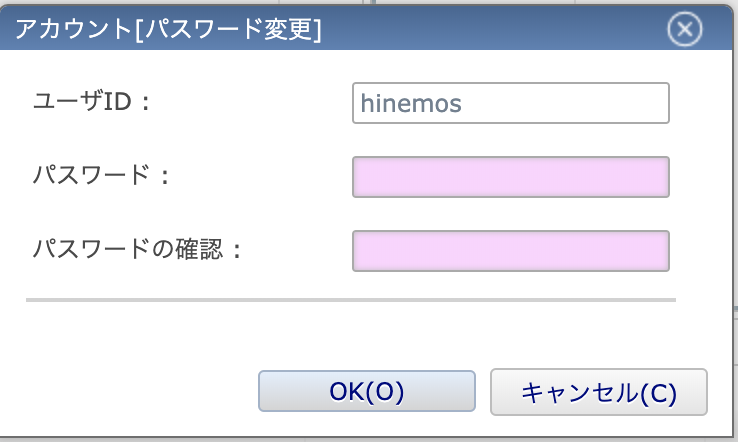738x442 pixels.
Task: Select the second pink confirmation box
Action: pos(511,251)
